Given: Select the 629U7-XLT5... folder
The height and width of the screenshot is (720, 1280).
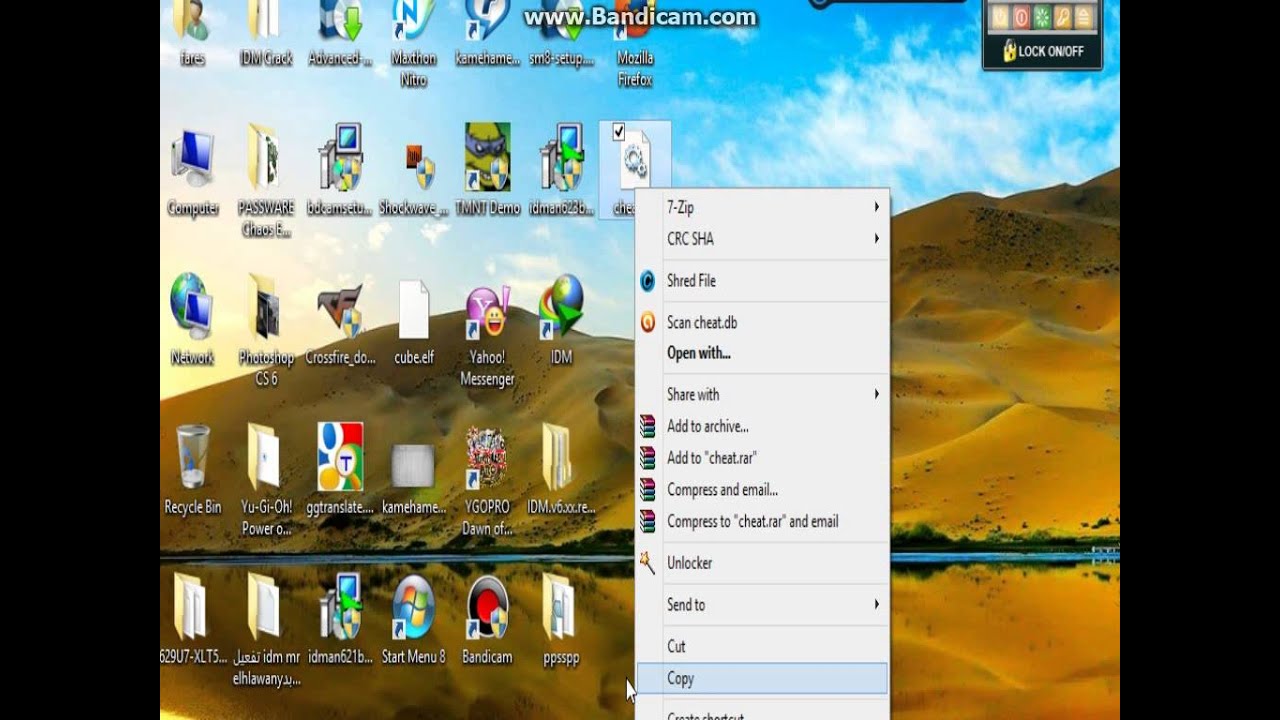Looking at the screenshot, I should coord(192,618).
